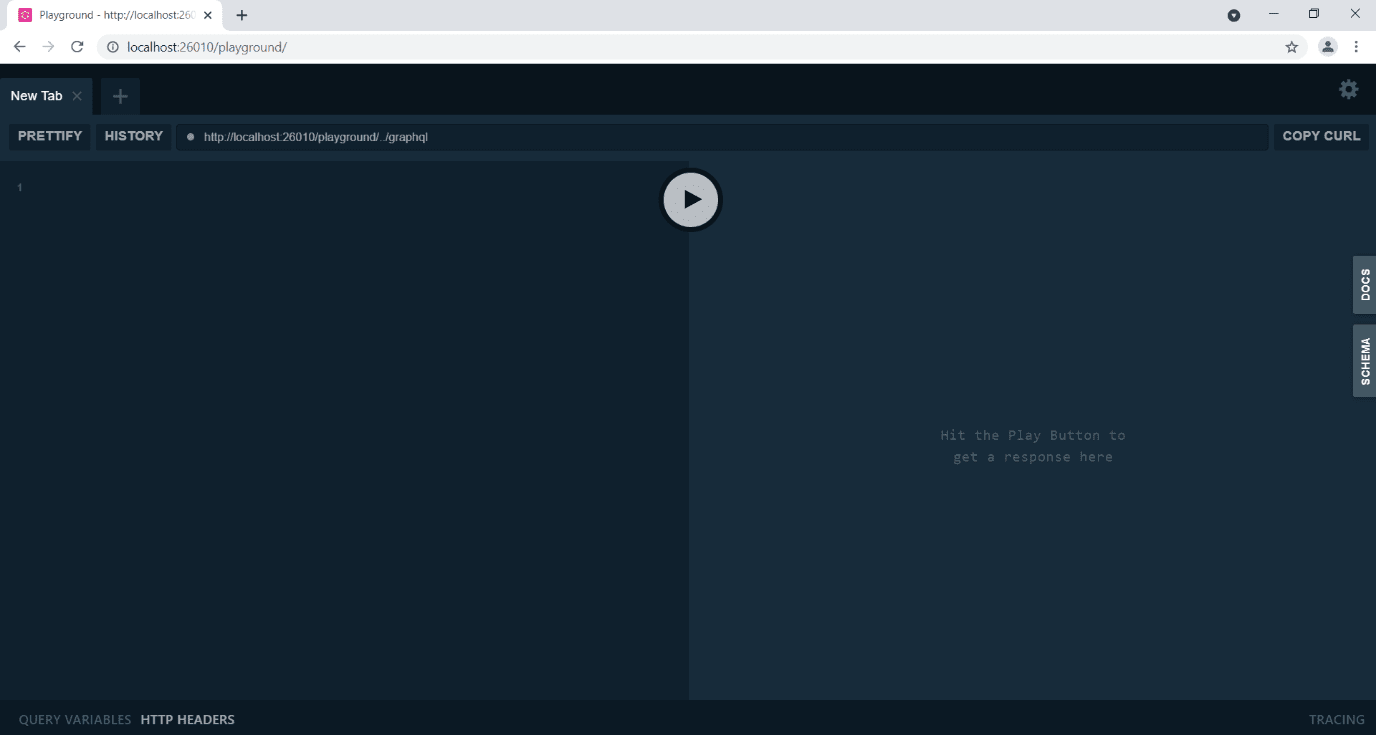Open Playground settings gear icon

pos(1348,89)
